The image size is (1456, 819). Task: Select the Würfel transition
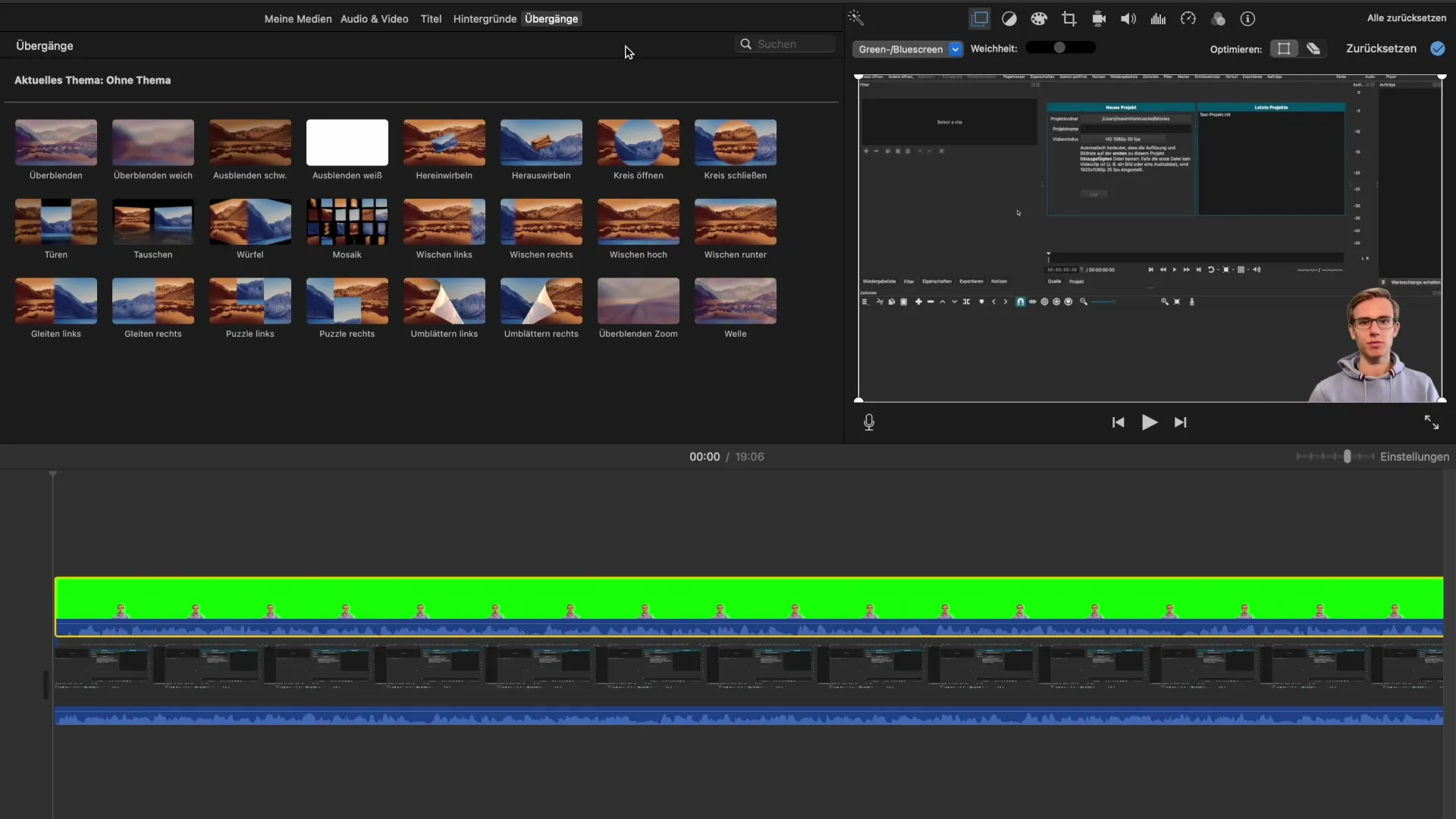click(250, 221)
